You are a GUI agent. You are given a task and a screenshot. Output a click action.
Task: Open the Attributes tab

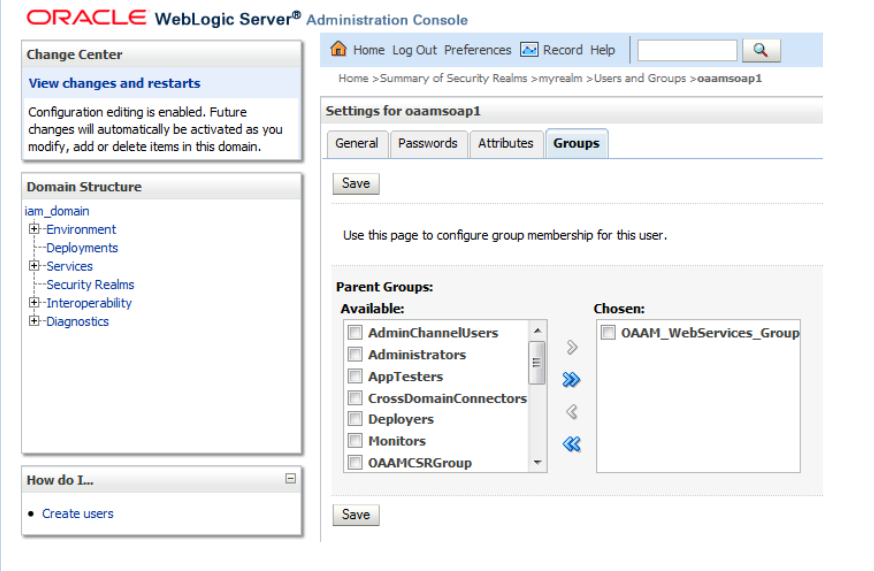point(506,144)
